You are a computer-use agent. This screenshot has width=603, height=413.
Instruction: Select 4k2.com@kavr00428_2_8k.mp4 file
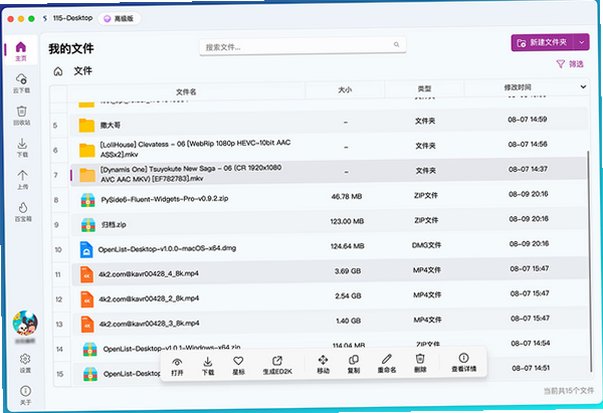click(329, 297)
